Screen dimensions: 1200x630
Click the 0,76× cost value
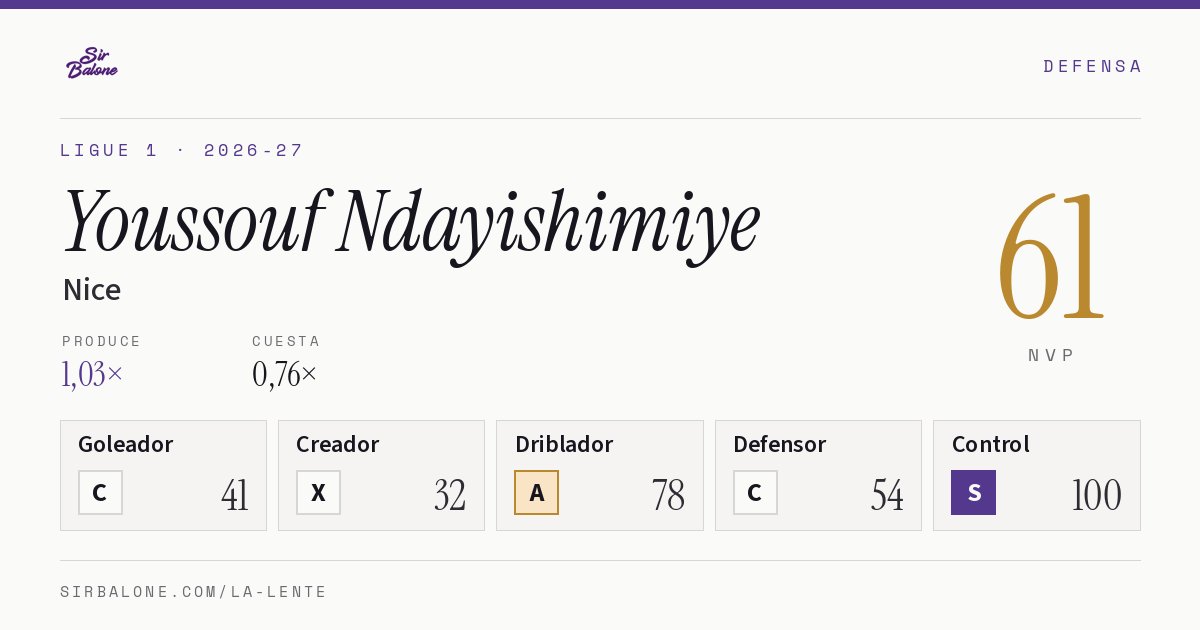coord(285,374)
